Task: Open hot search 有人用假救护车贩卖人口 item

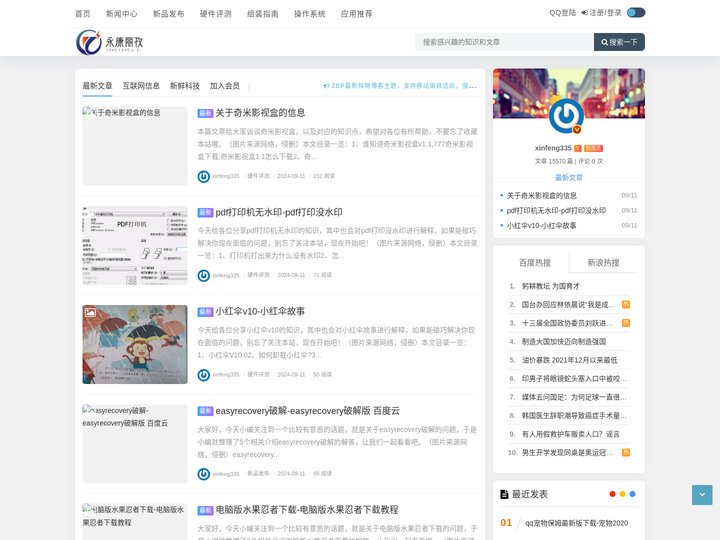Action: (x=571, y=434)
